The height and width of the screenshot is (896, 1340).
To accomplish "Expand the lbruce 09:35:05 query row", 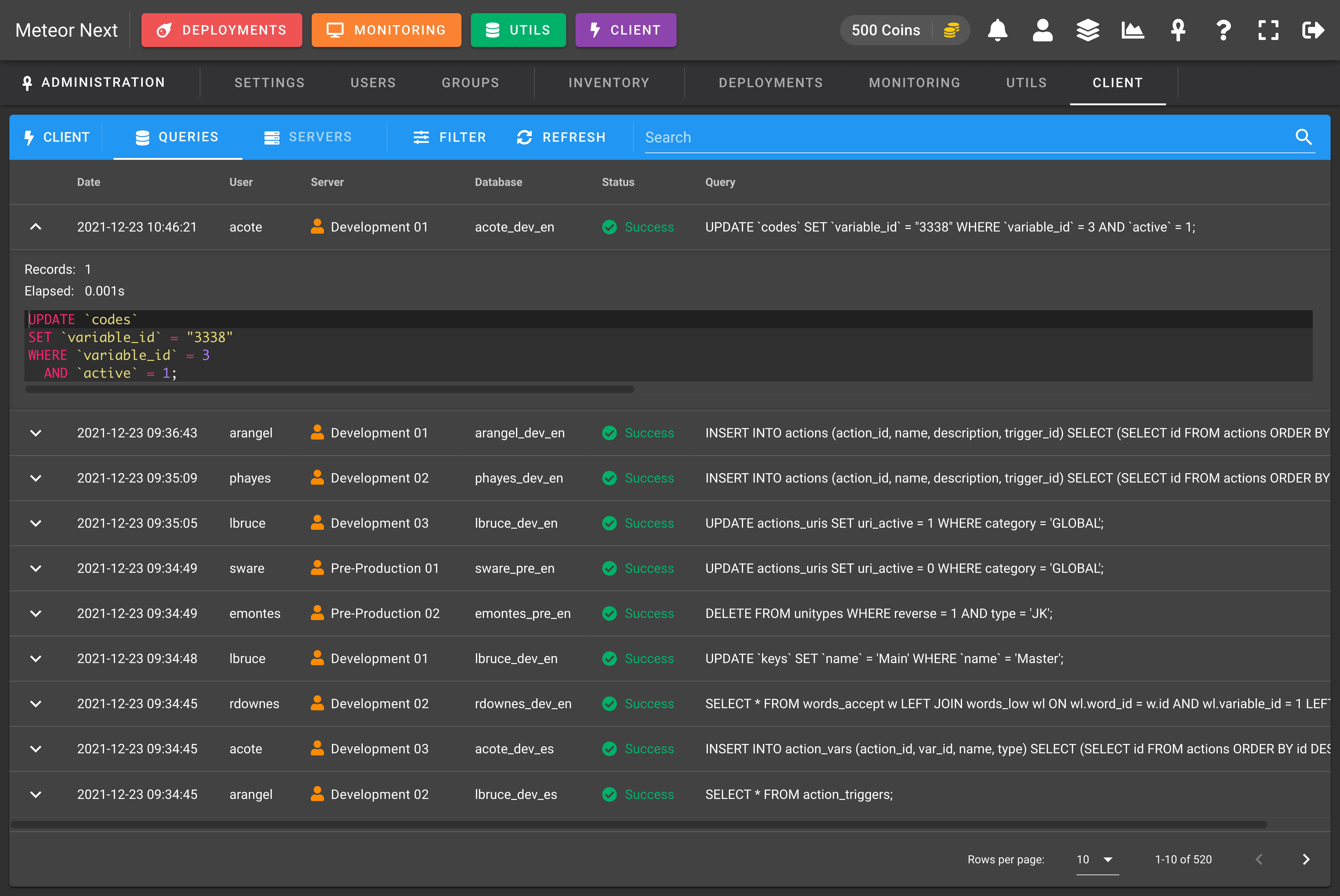I will point(35,523).
